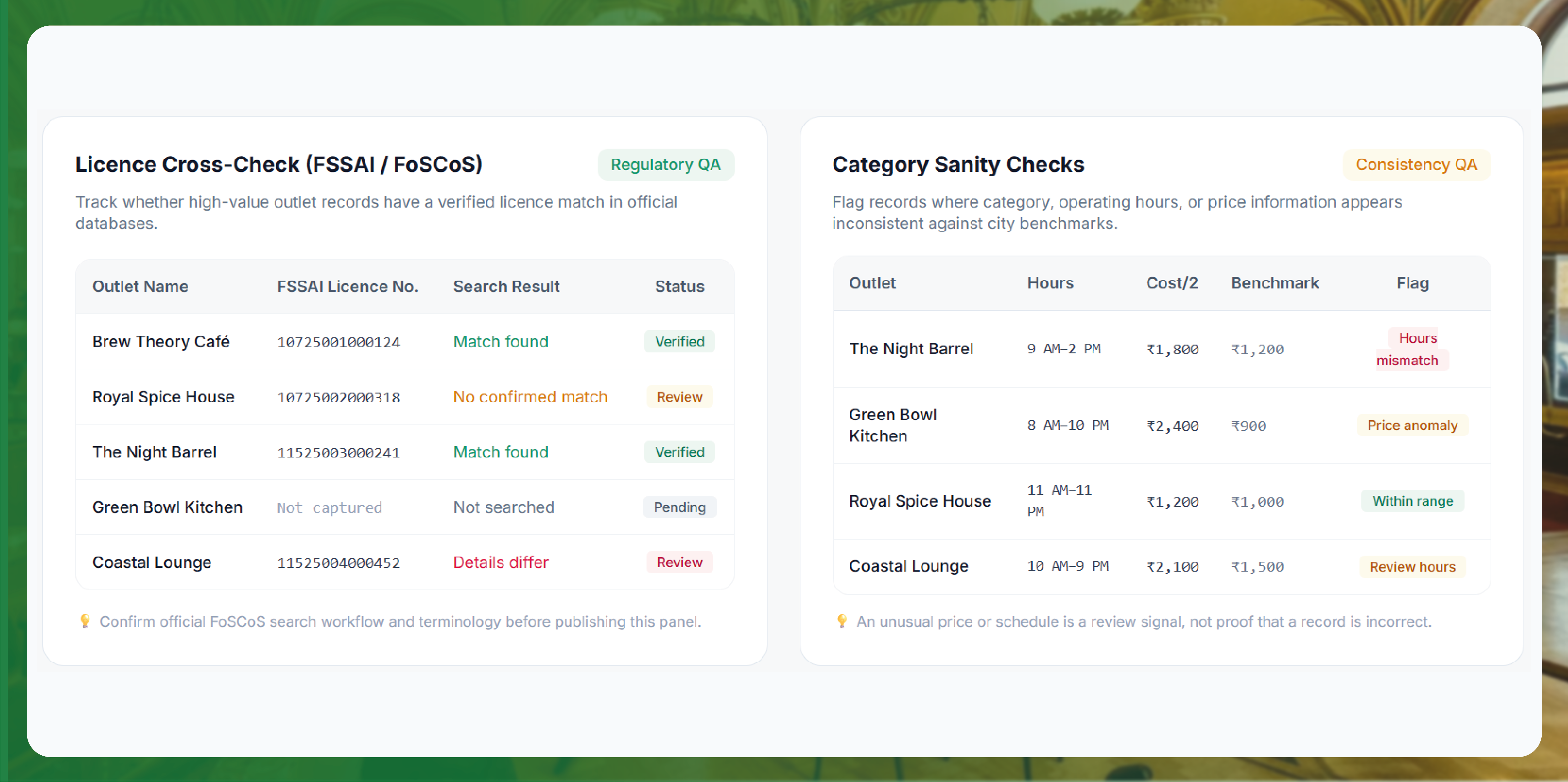Screen dimensions: 1568x782
Task: Click the Review badge for Royal Spice House
Action: 679,397
